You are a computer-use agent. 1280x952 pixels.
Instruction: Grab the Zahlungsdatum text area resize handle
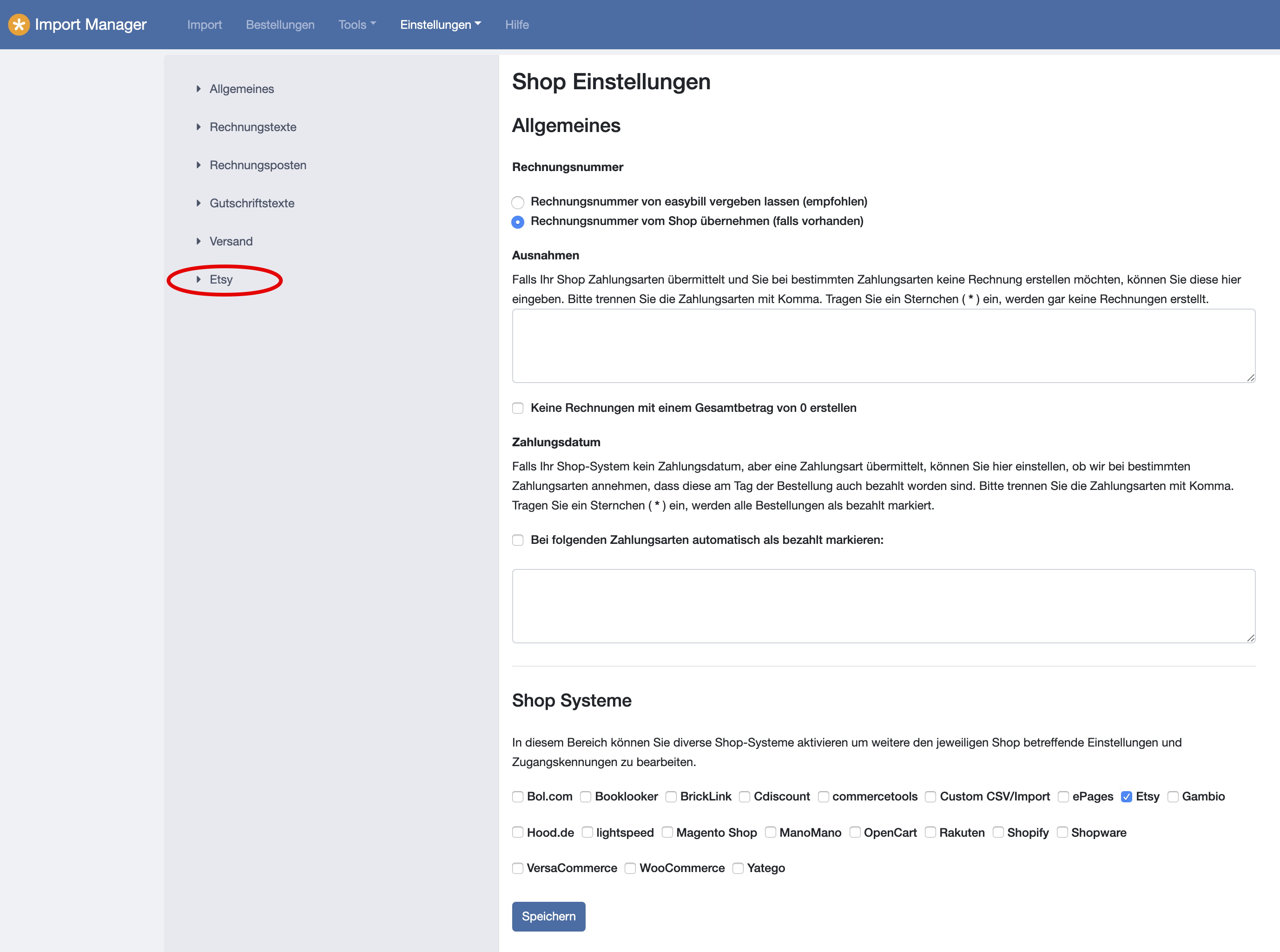1251,638
